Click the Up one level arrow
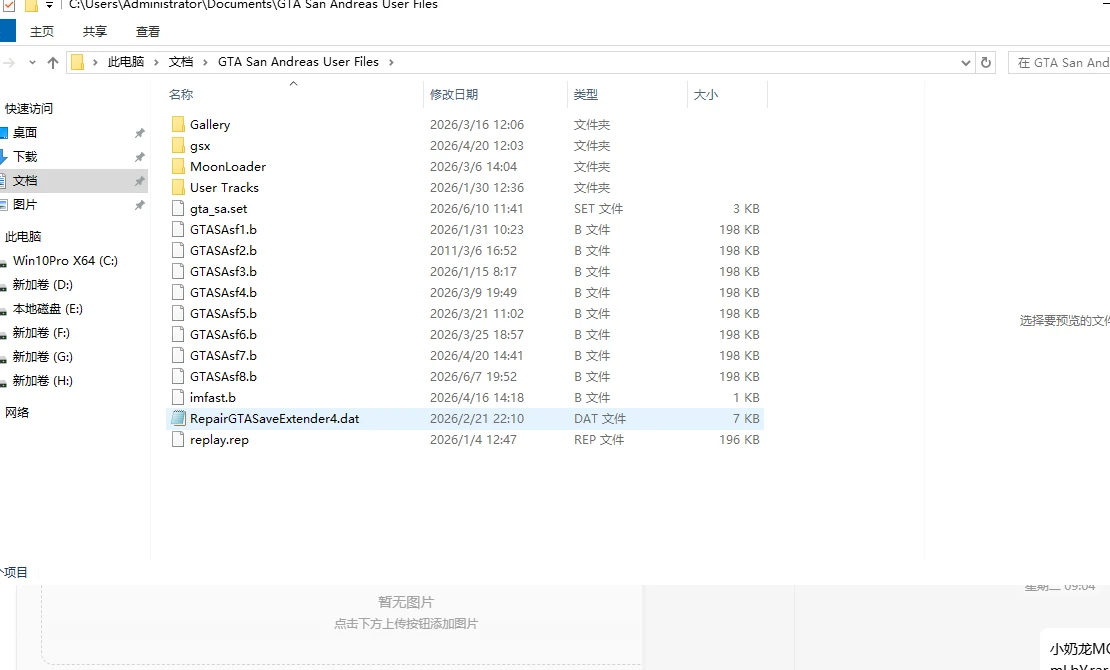 (x=52, y=62)
